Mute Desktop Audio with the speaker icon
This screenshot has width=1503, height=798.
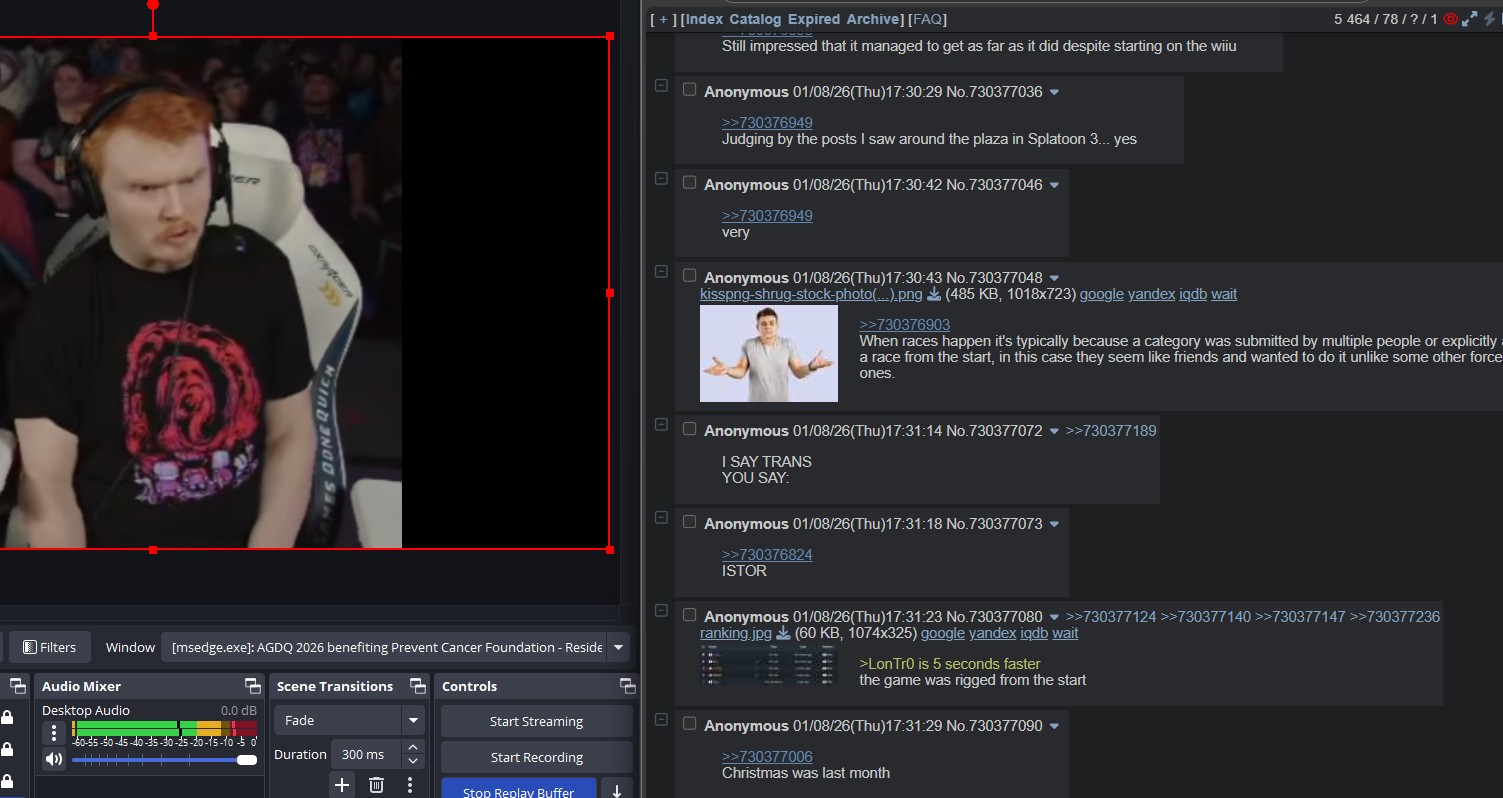54,759
